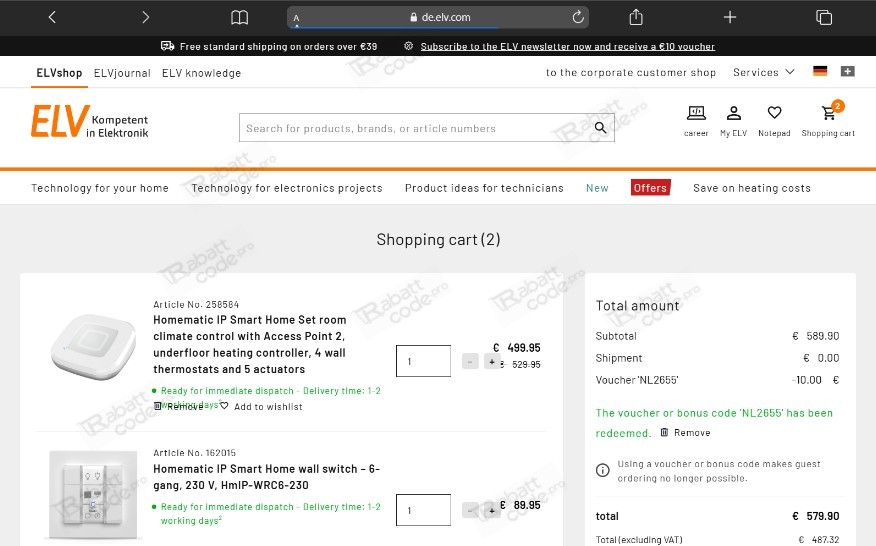The image size is (876, 546).
Task: Open the Homematic IP room climate control set title
Action: [250, 344]
